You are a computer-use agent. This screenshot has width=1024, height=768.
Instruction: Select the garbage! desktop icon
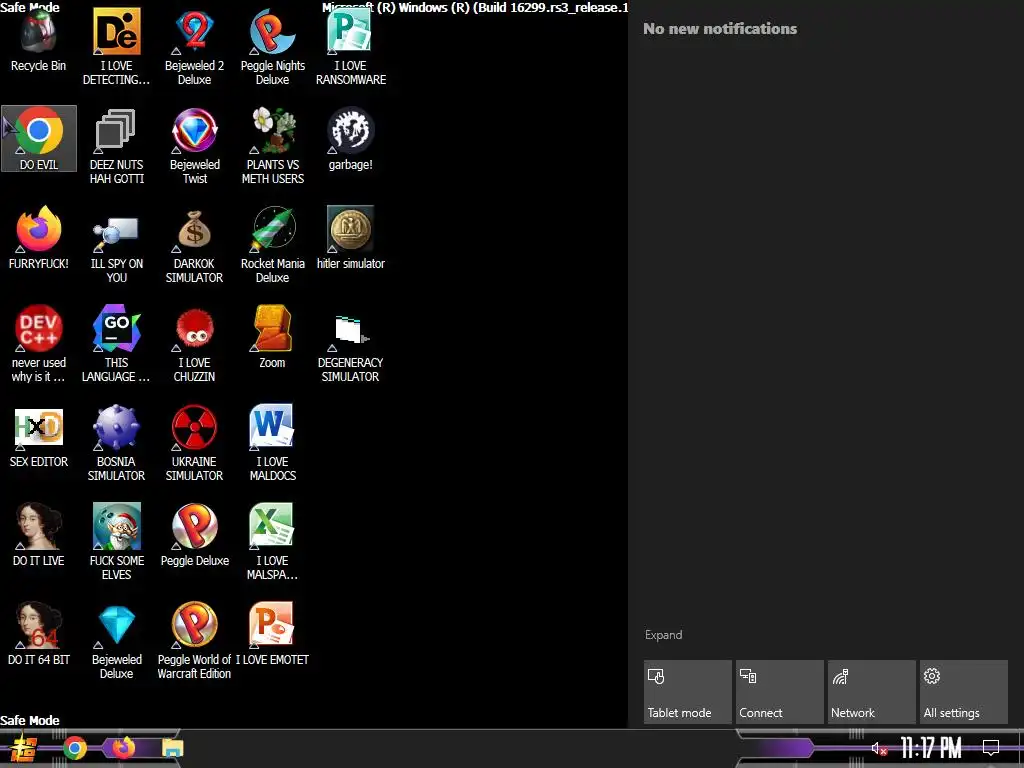[351, 139]
